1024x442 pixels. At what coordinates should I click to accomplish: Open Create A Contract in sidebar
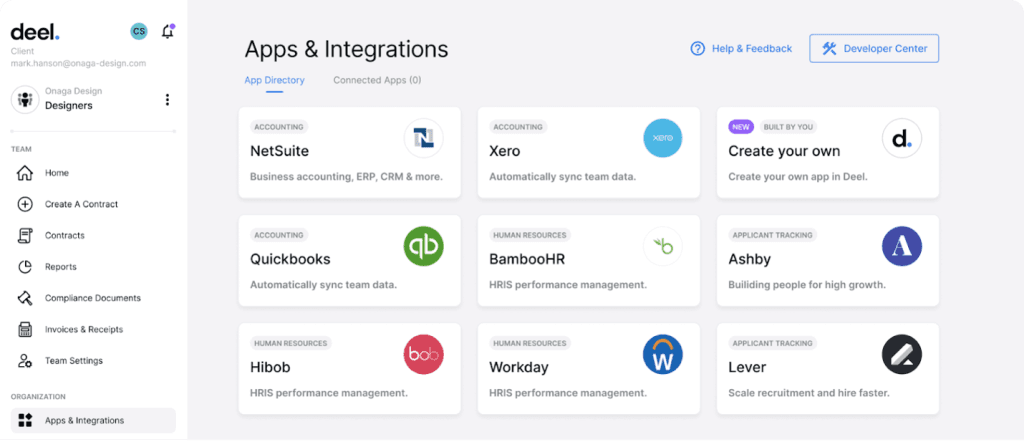(81, 204)
